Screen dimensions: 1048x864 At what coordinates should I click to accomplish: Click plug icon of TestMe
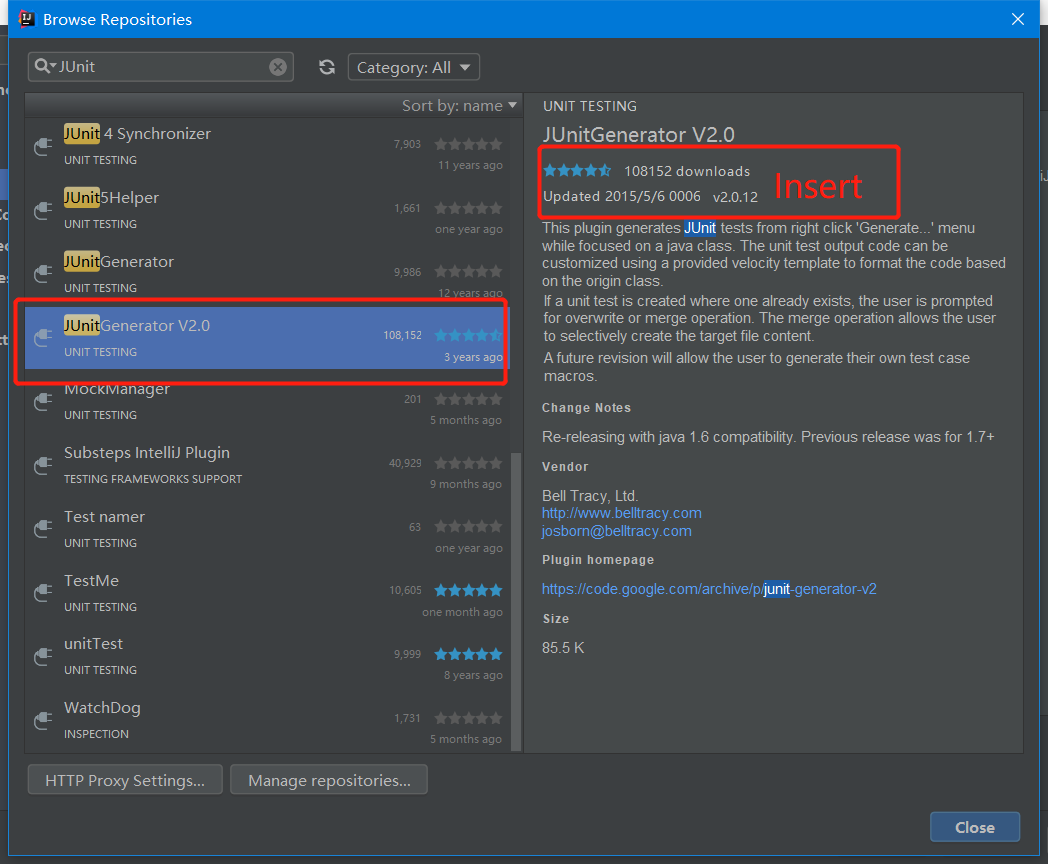[43, 593]
